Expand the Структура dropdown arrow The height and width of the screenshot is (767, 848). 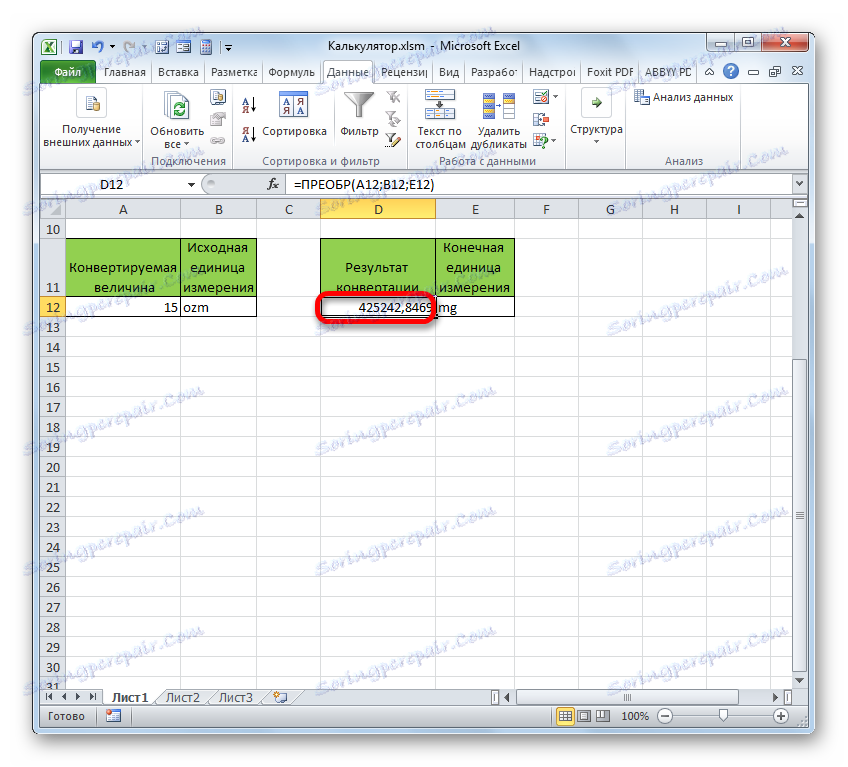(x=597, y=142)
